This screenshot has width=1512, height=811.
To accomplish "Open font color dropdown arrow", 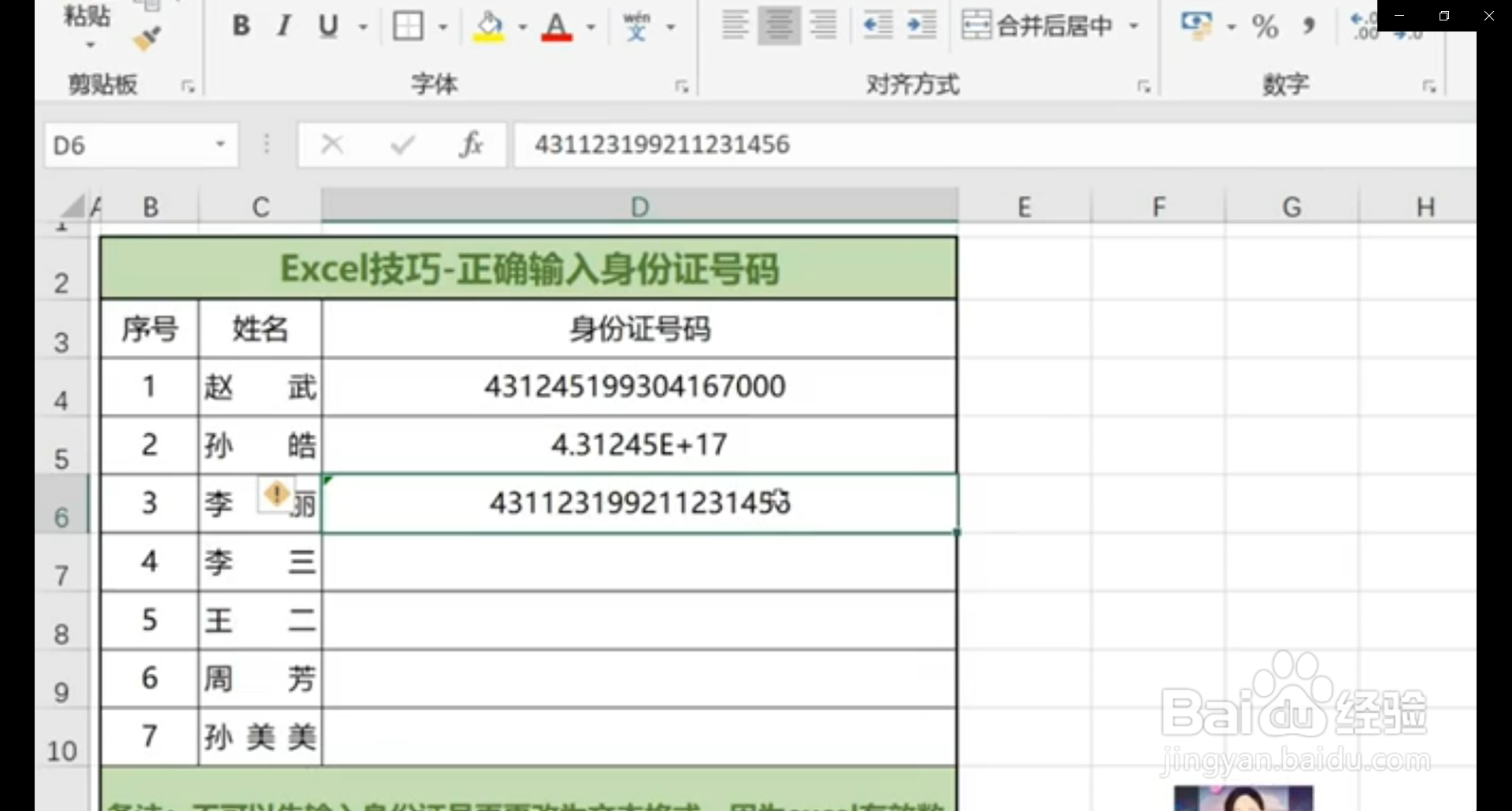I will 591,27.
